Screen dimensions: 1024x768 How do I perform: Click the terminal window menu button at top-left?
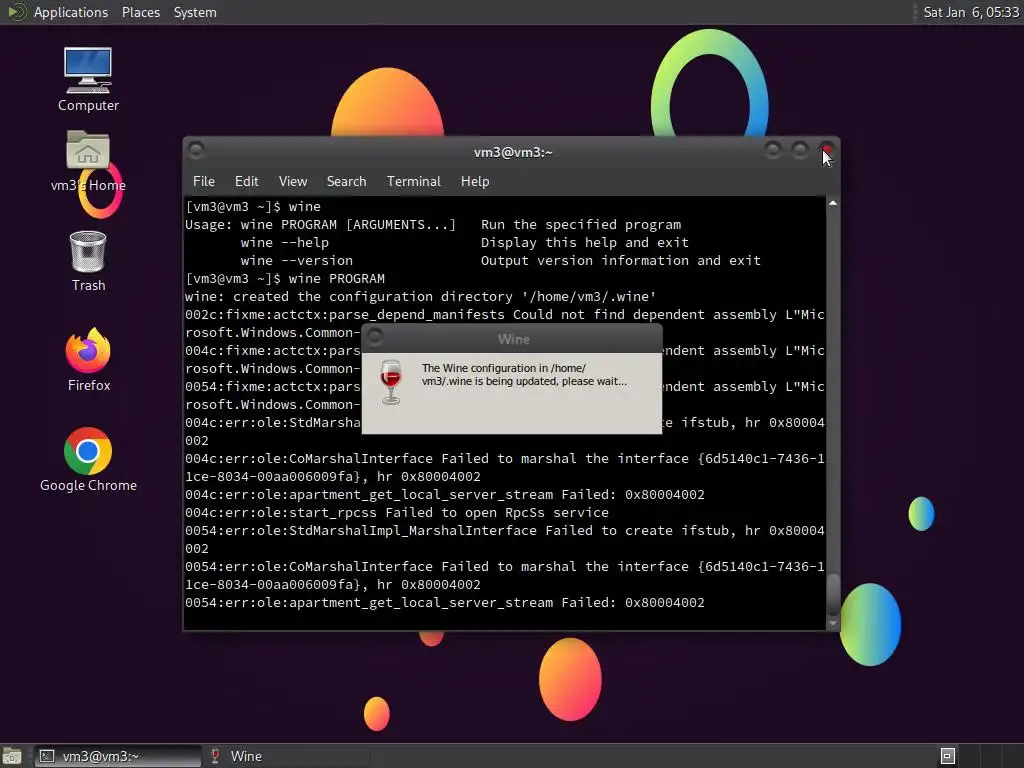196,151
